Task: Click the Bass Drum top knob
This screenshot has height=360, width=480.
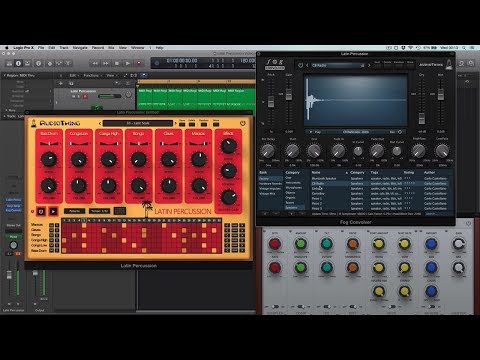Action: tap(49, 159)
